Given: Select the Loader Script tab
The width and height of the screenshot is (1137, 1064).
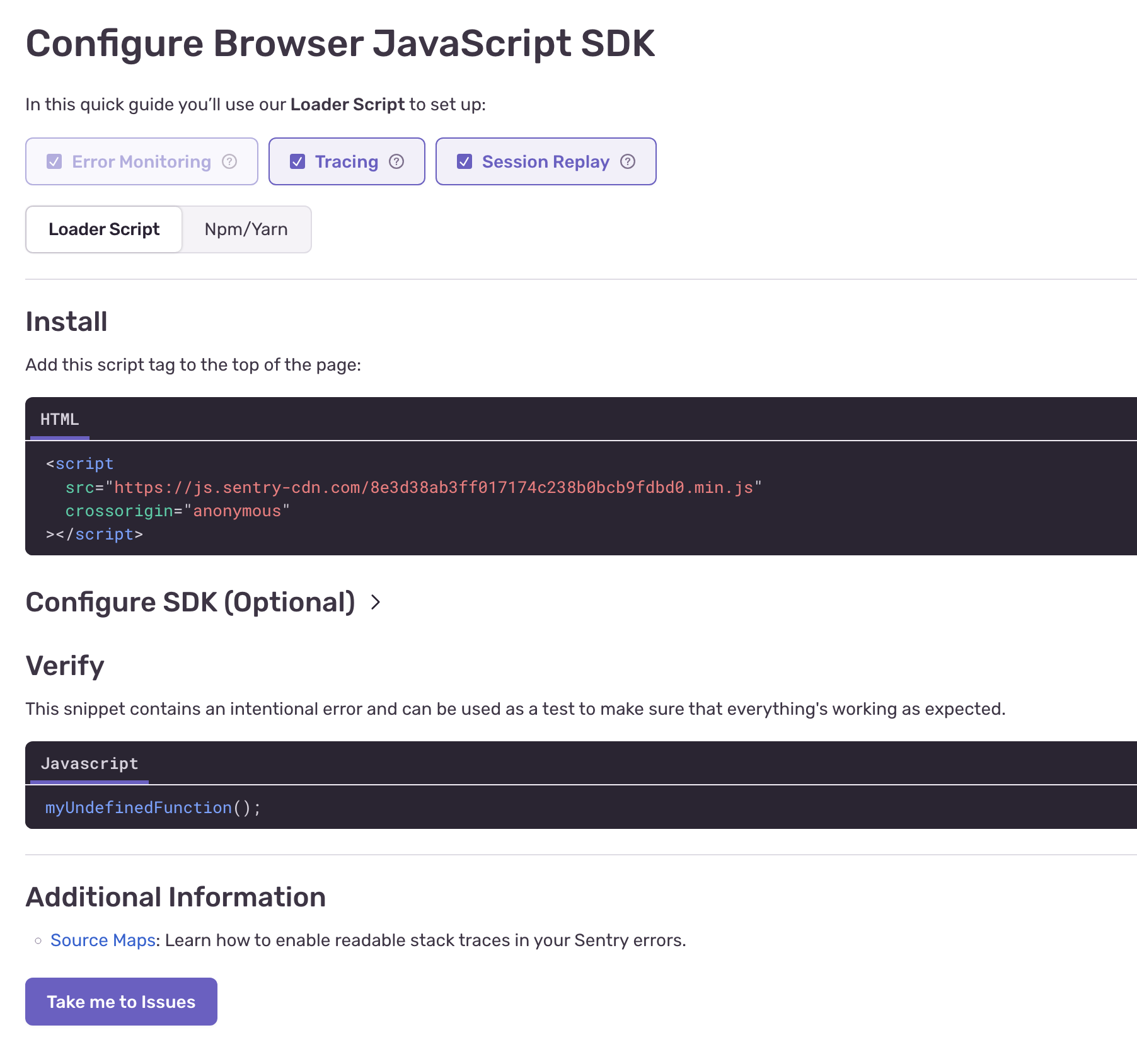Looking at the screenshot, I should 104,229.
